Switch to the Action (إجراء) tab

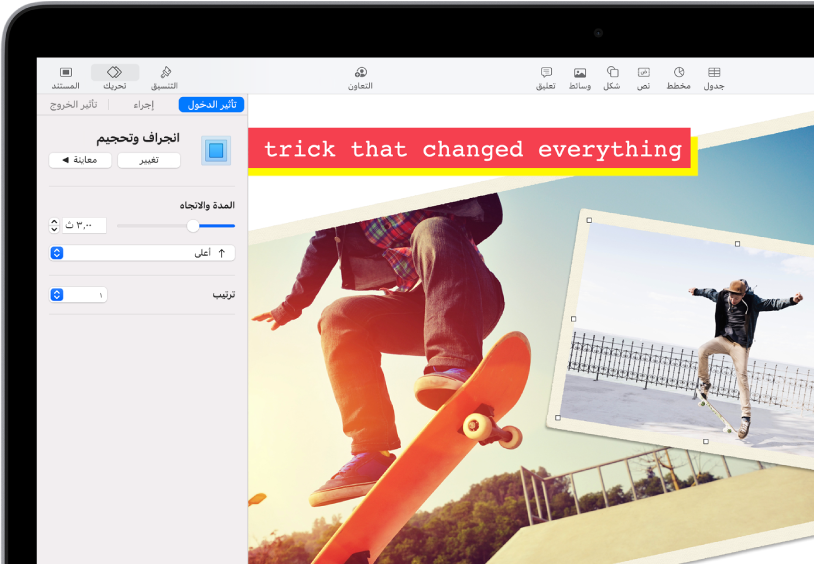144,105
